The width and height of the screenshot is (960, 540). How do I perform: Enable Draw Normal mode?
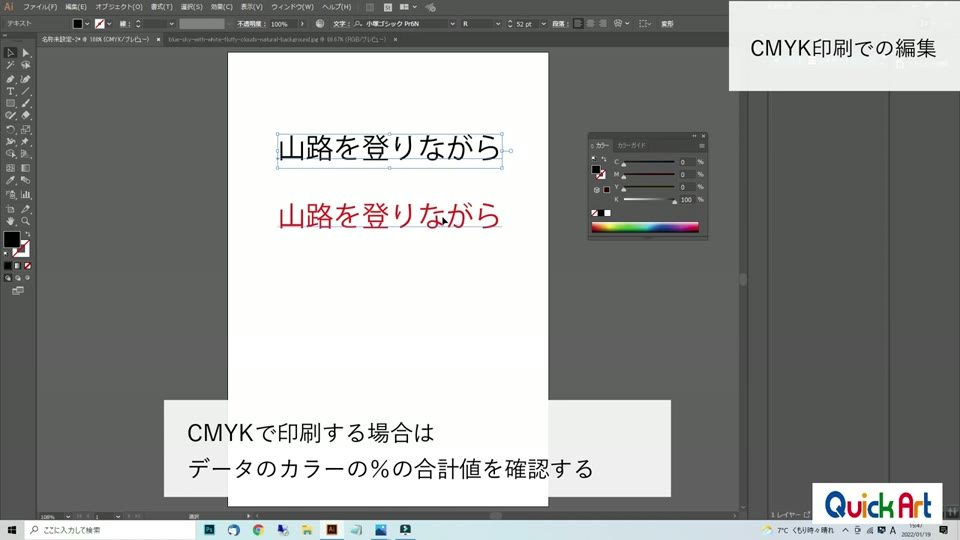pos(7,278)
